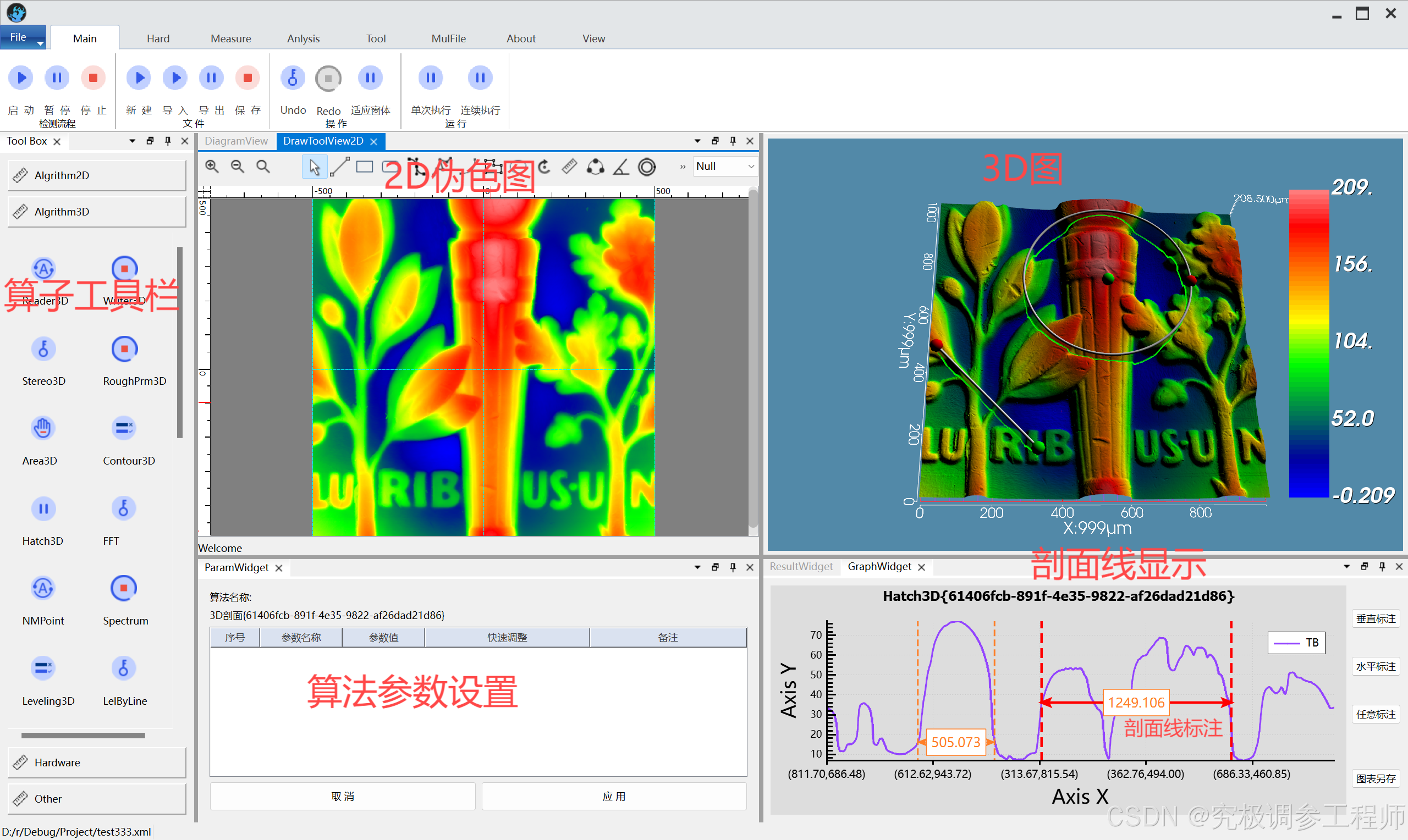The width and height of the screenshot is (1408, 840).
Task: Click the 垂直标注 button
Action: [x=1375, y=618]
